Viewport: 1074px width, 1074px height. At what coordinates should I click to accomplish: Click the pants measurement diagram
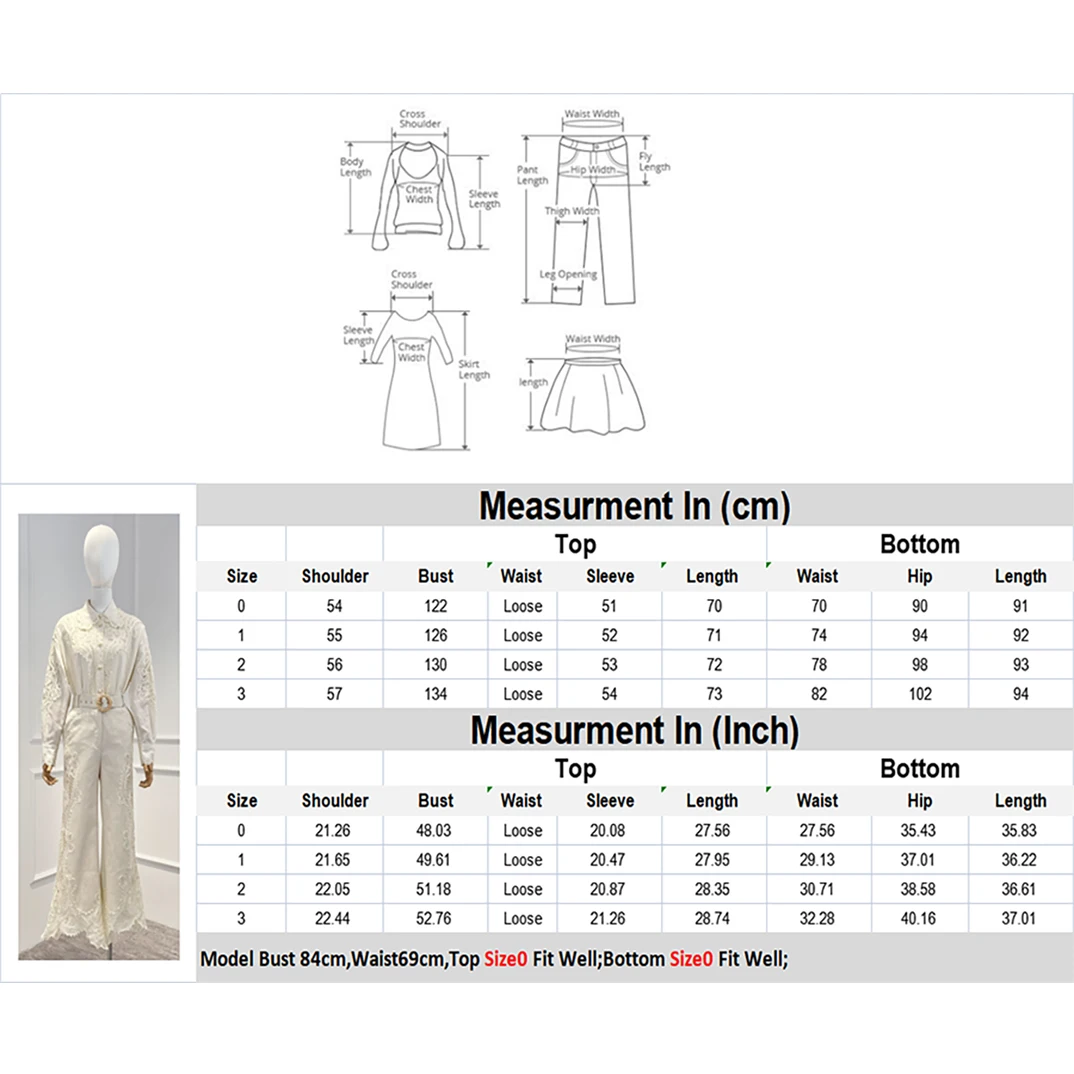[593, 208]
